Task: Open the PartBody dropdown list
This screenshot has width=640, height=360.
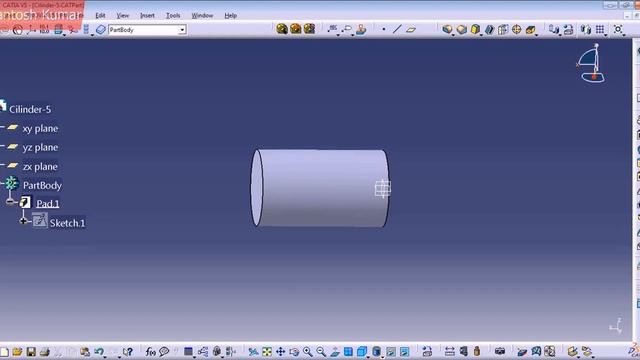Action: pyautogui.click(x=182, y=30)
